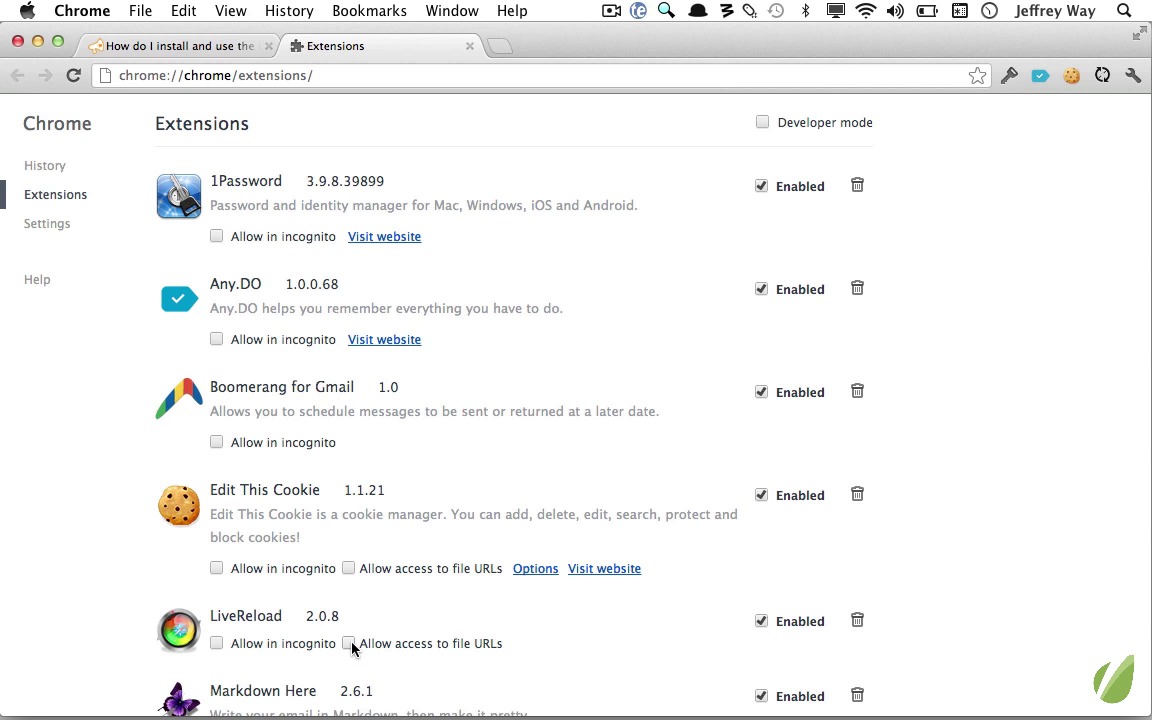Allow Boomerang for Gmail in incognito
Image resolution: width=1152 pixels, height=720 pixels.
[x=216, y=442]
